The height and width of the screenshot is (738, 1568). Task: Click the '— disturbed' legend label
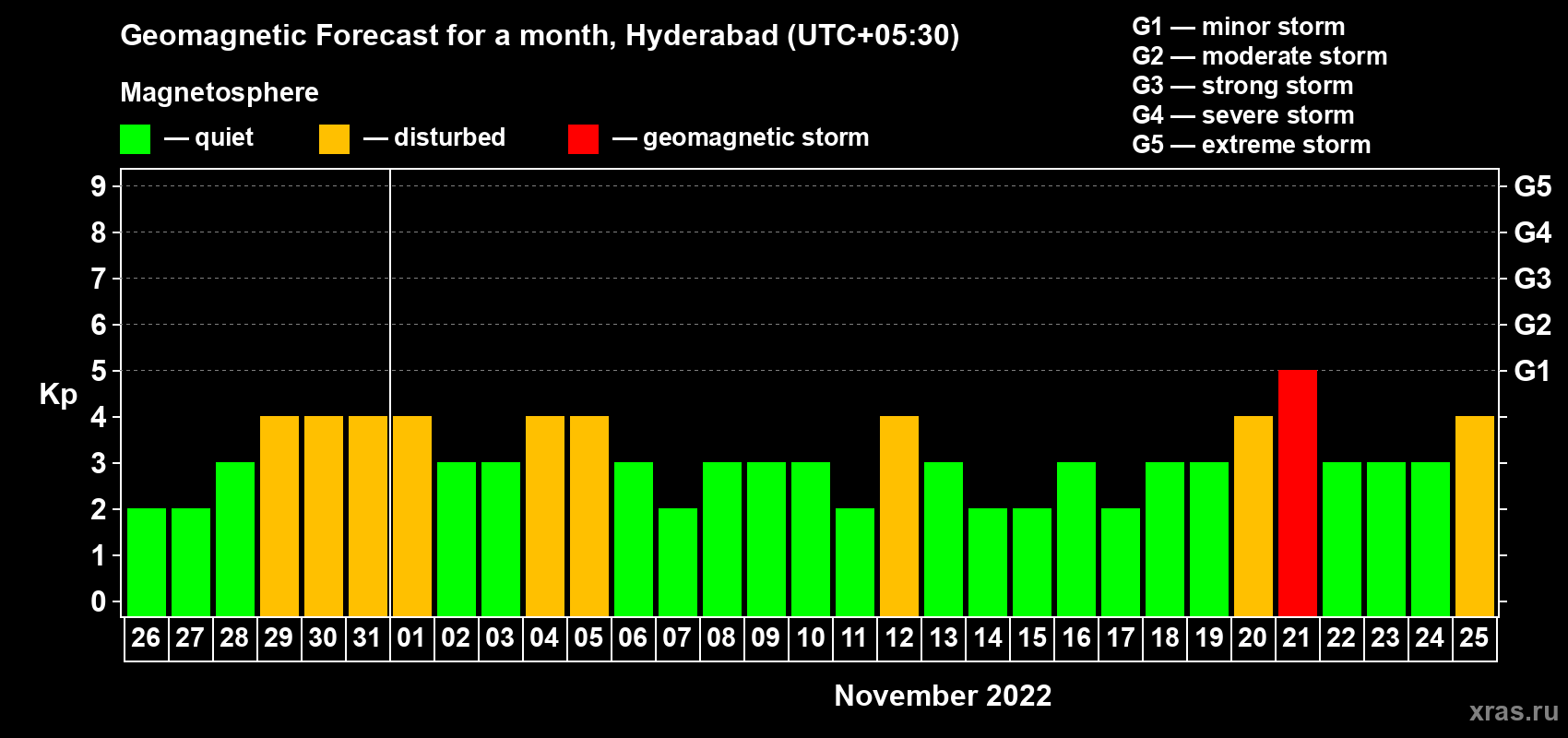(x=434, y=137)
